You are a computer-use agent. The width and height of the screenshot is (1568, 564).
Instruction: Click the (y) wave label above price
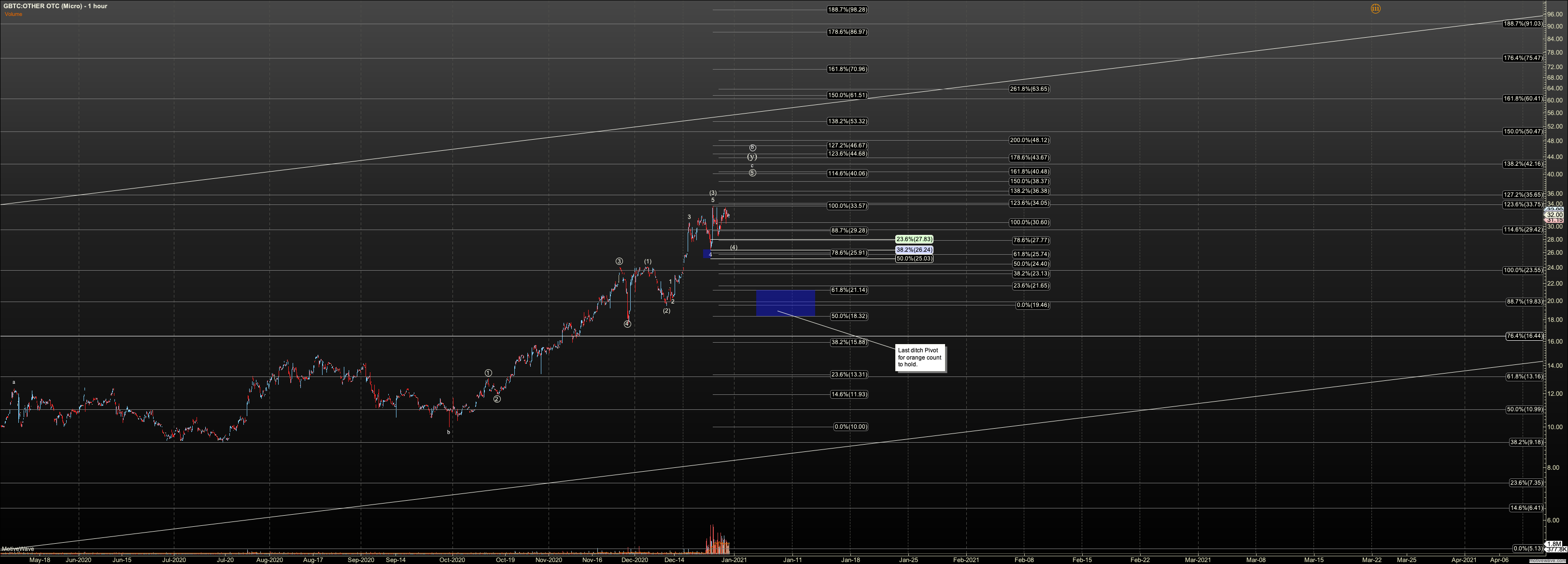click(x=752, y=157)
